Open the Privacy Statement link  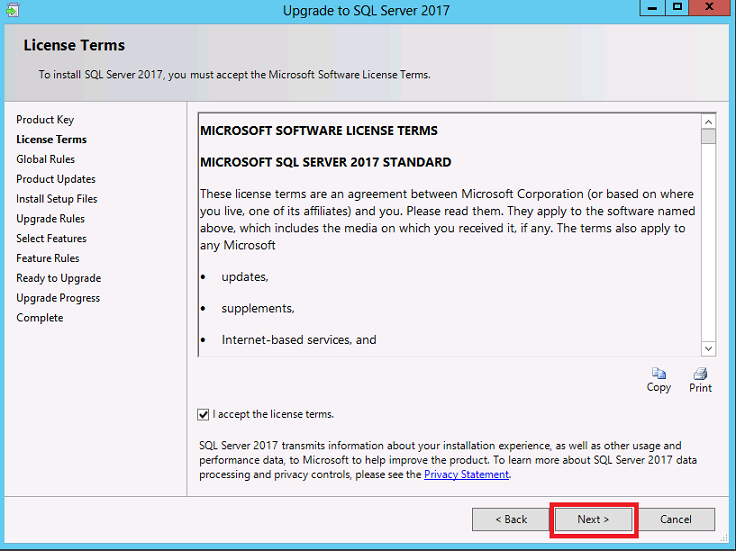tap(466, 474)
